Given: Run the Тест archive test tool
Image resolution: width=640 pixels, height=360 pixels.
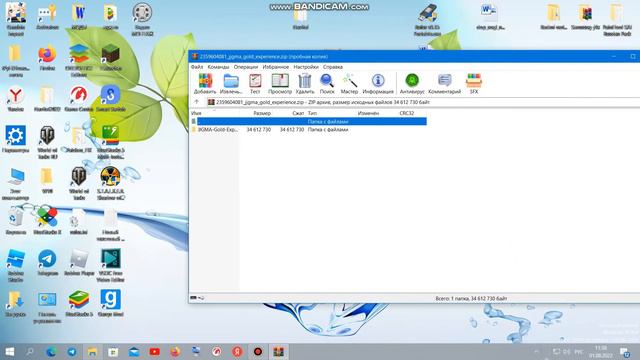Looking at the screenshot, I should click(255, 84).
